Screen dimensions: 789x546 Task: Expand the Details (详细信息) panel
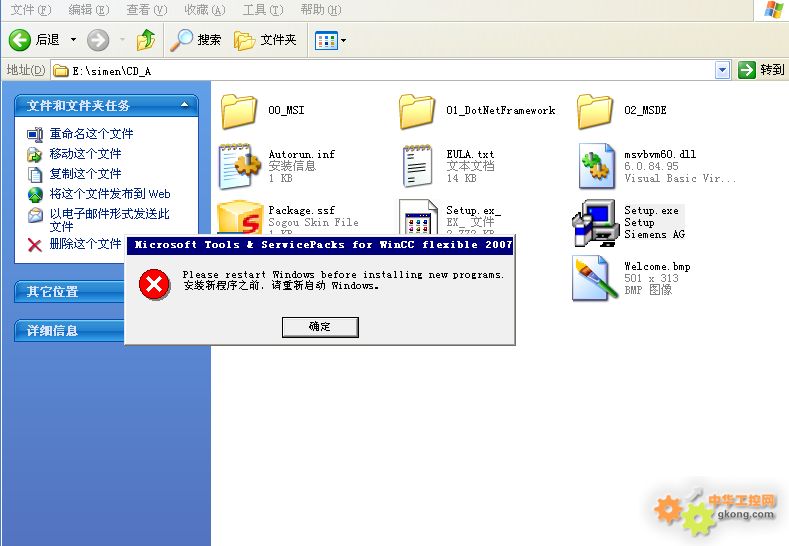pos(69,331)
